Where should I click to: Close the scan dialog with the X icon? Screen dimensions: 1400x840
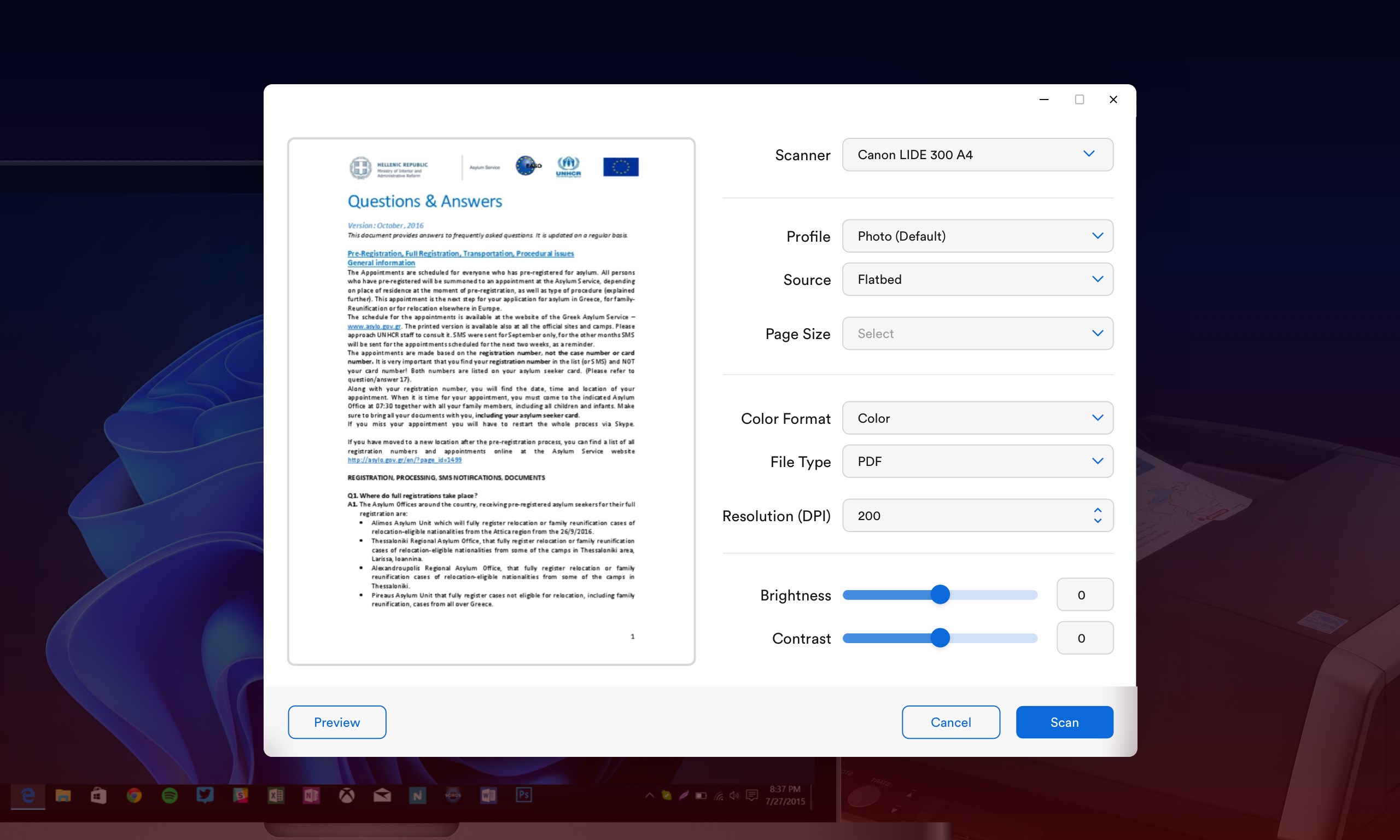(x=1113, y=100)
